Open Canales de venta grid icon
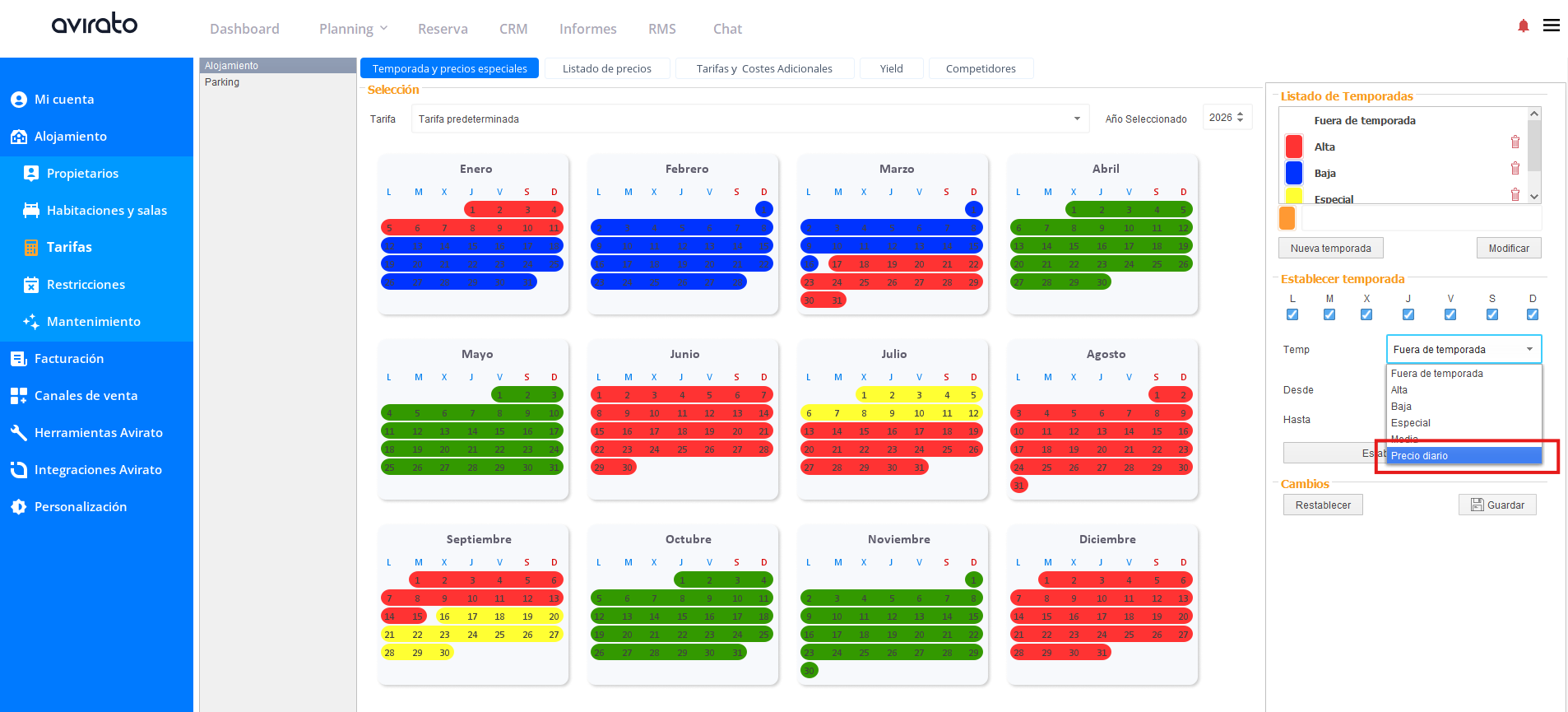The width and height of the screenshot is (1568, 712). click(x=19, y=396)
